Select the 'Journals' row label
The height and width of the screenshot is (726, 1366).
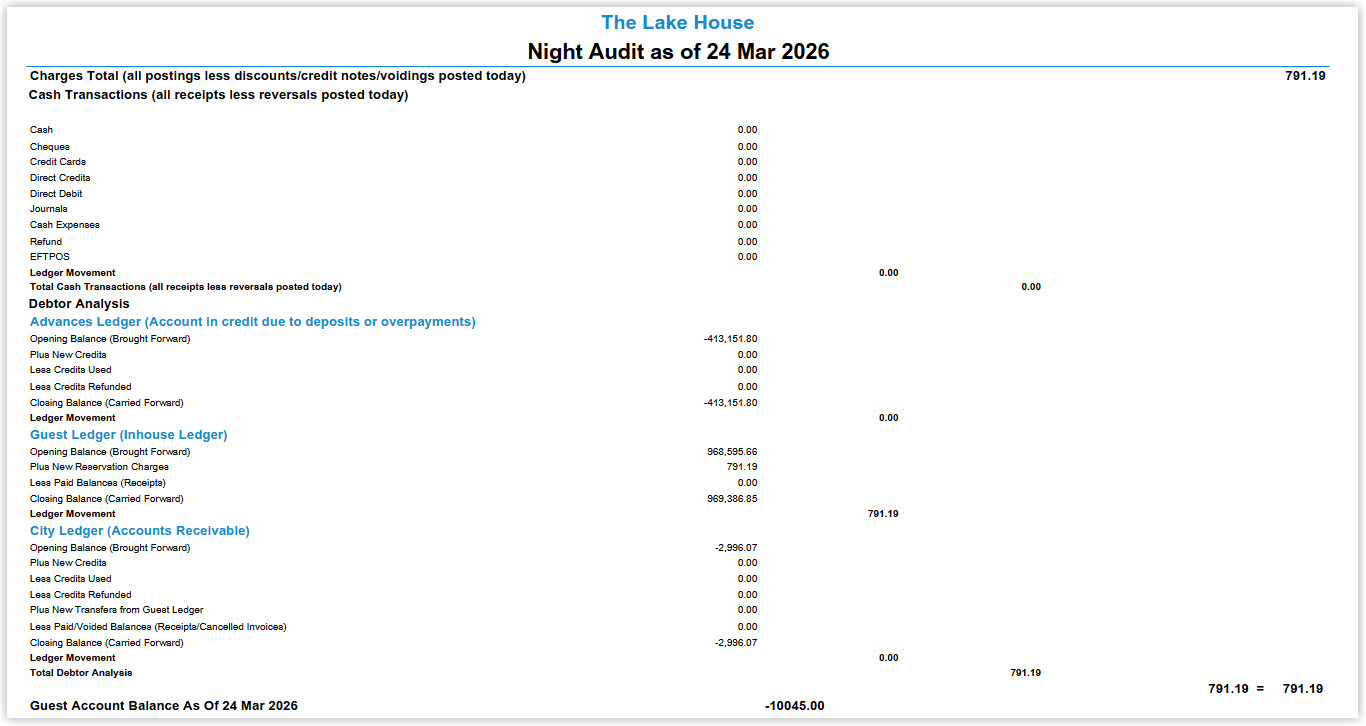pyautogui.click(x=49, y=209)
